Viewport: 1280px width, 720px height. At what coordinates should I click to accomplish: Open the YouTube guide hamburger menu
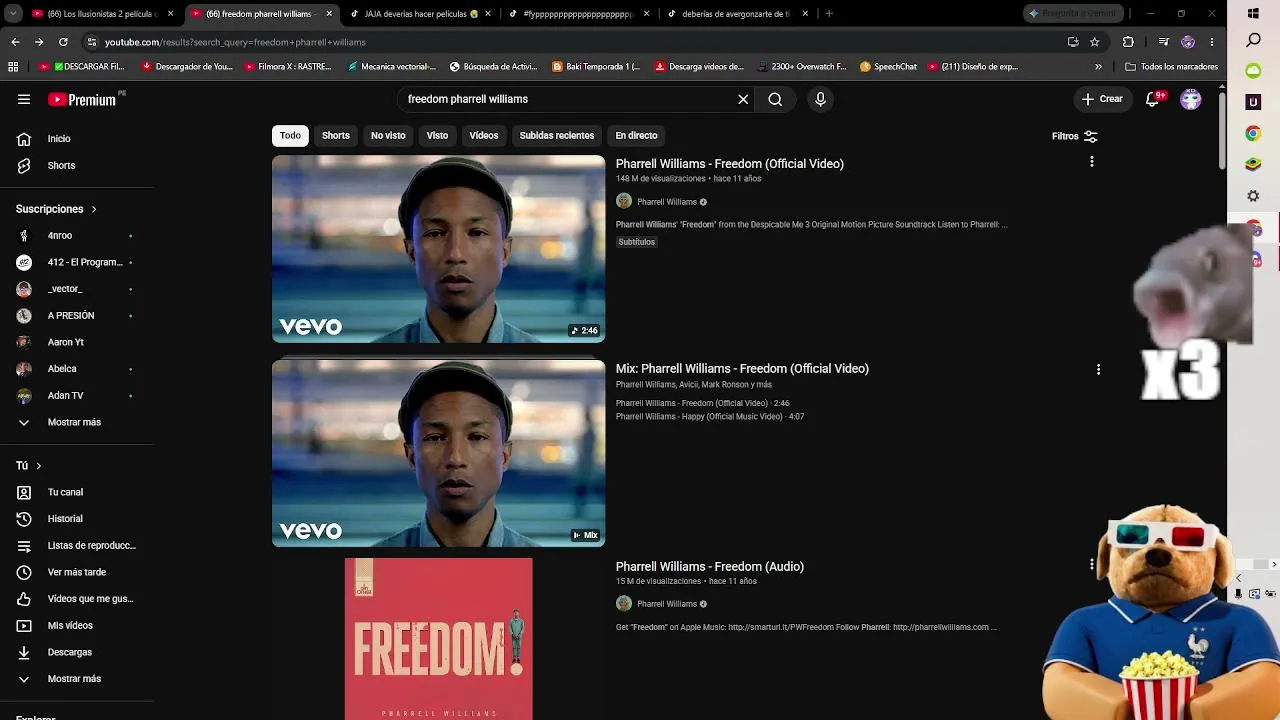(24, 99)
